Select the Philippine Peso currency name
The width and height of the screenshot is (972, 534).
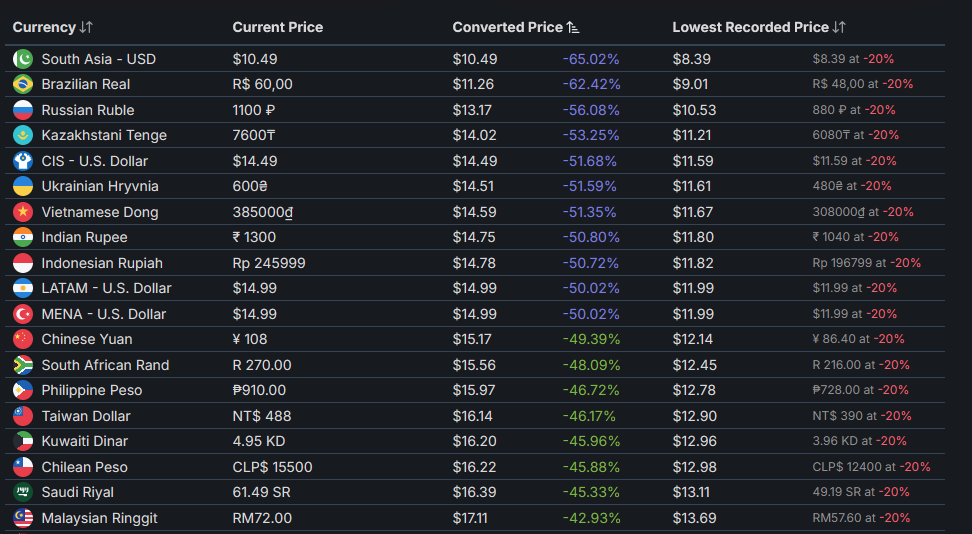coord(92,390)
